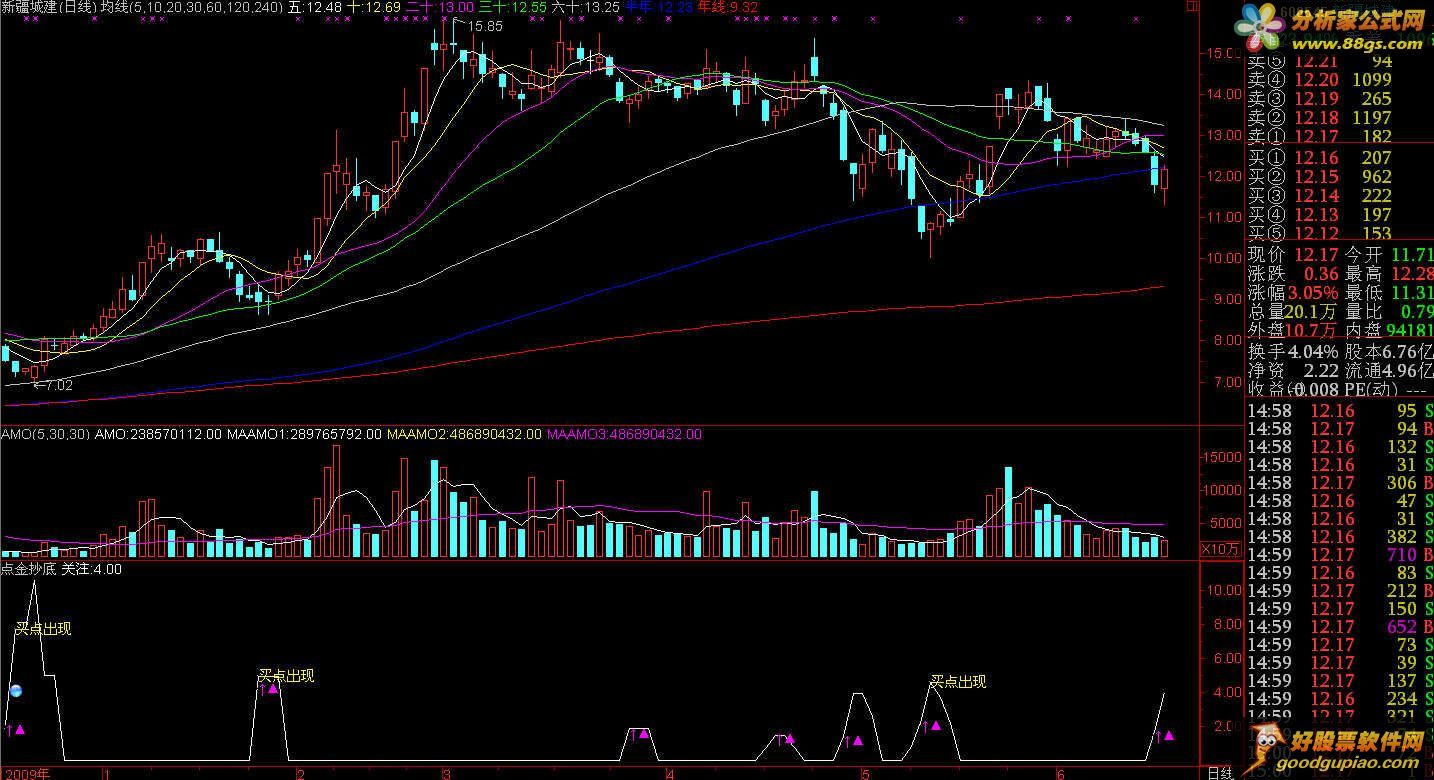
Task: Click the 15000 volume axis label
Action: 1222,456
